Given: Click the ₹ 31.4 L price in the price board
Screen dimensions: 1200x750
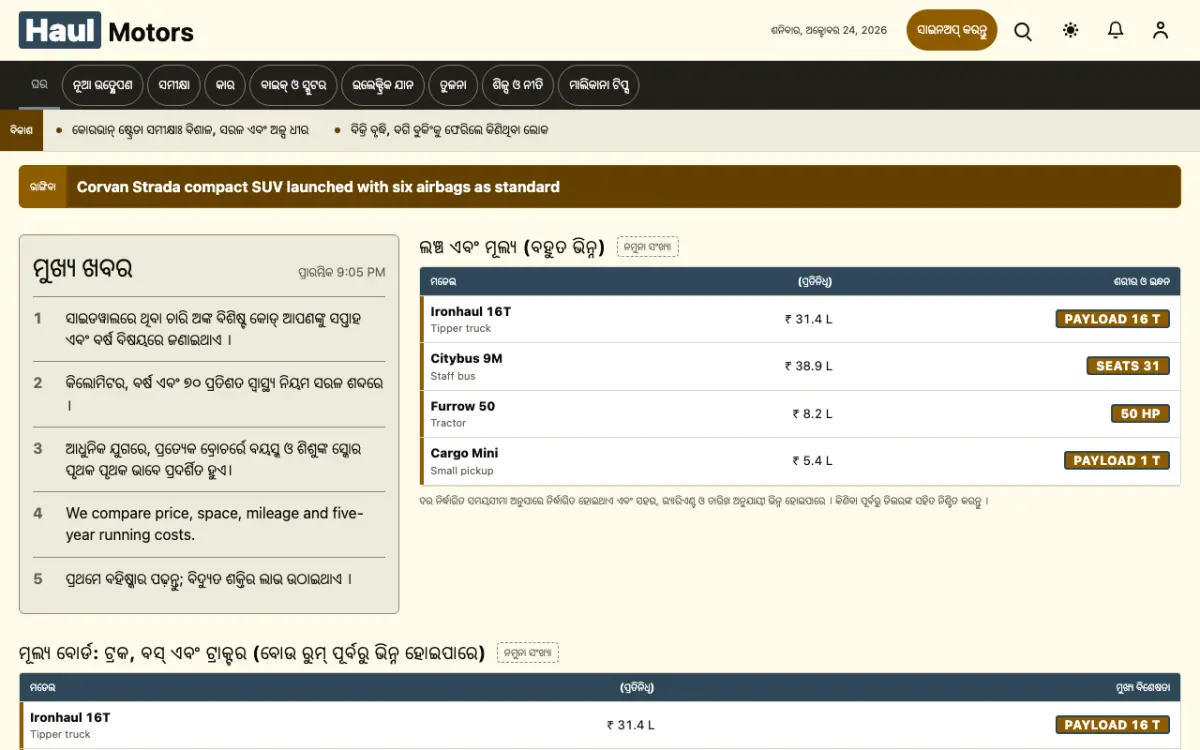Looking at the screenshot, I should point(631,725).
